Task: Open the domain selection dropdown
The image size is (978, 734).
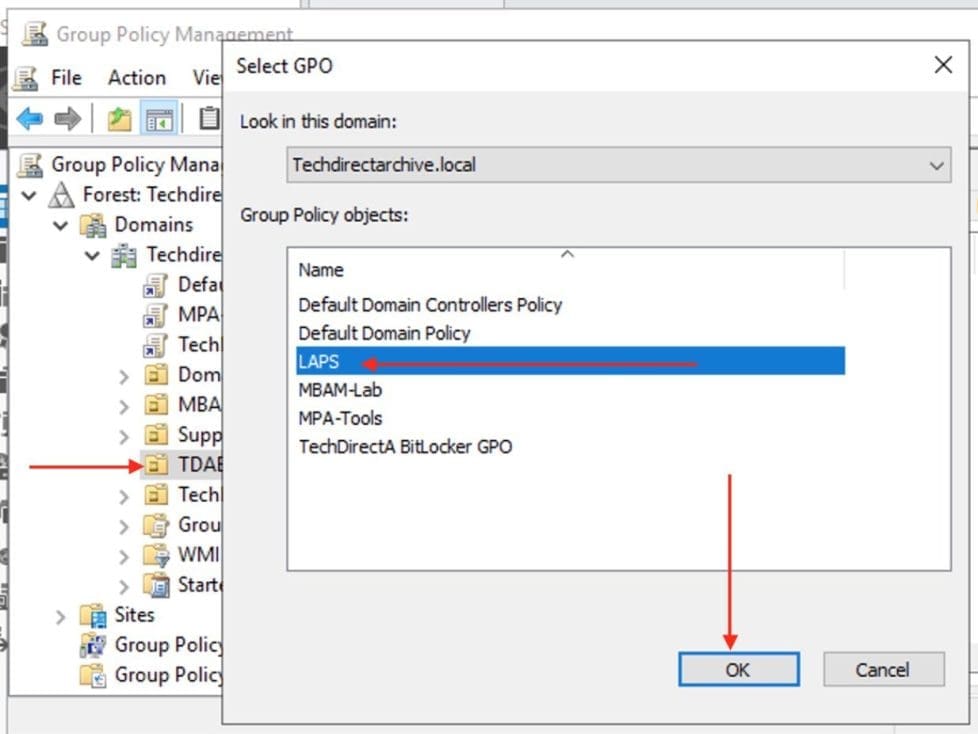Action: [x=937, y=166]
